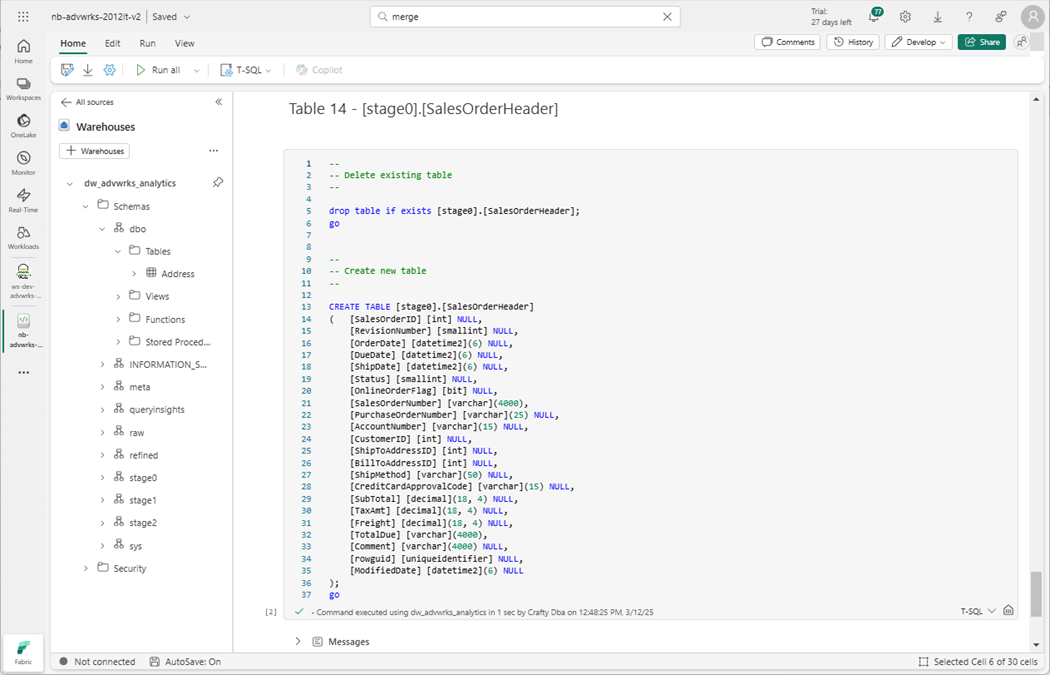The height and width of the screenshot is (675, 1050).
Task: Switch to the Edit tab
Action: 112,43
